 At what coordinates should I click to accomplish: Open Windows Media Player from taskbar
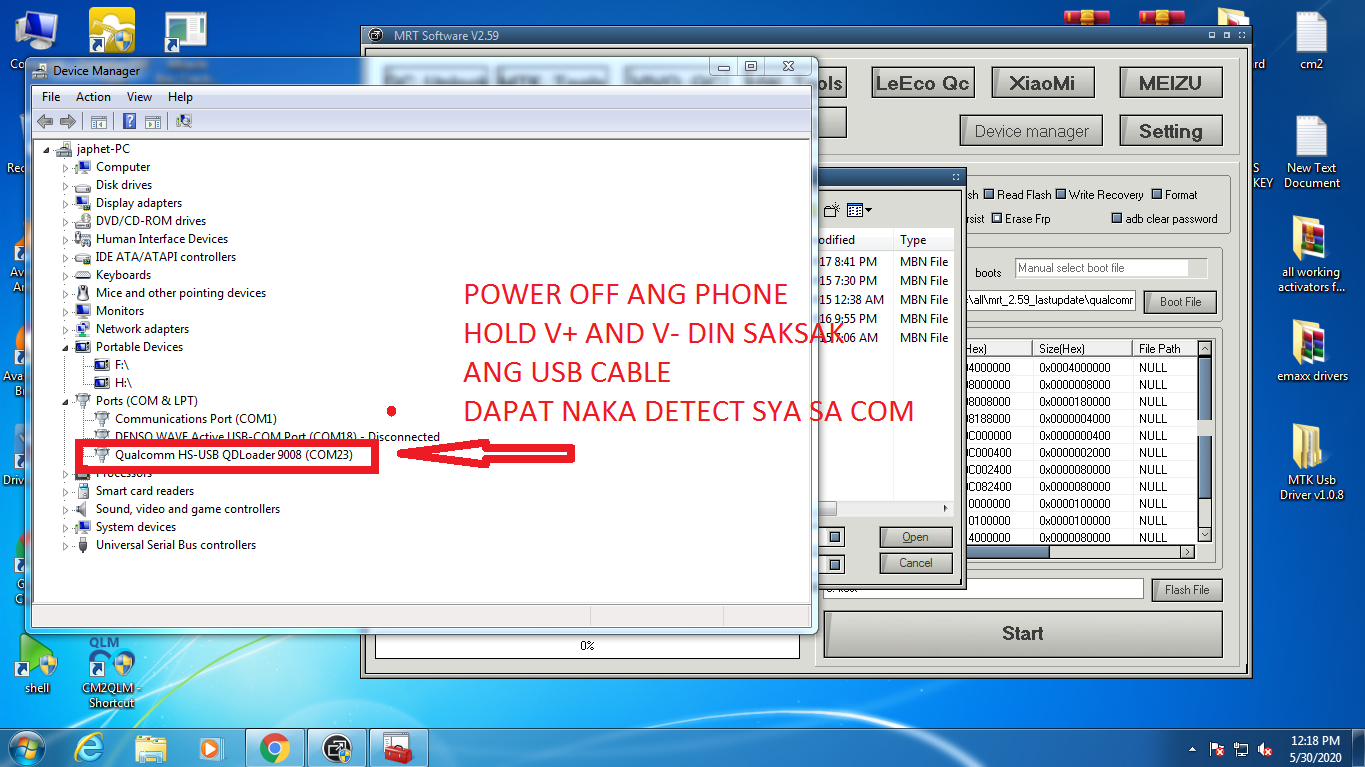click(210, 747)
